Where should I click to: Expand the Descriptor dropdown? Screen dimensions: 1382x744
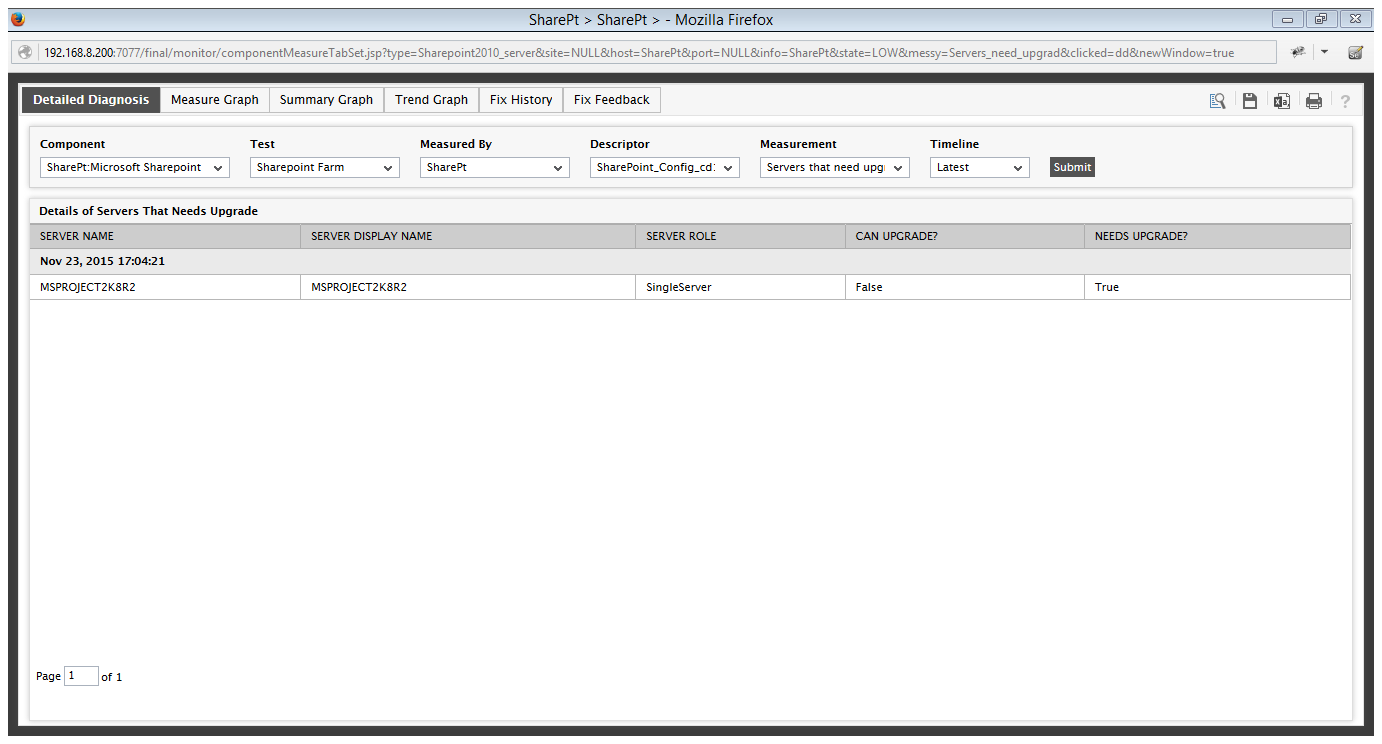coord(665,168)
